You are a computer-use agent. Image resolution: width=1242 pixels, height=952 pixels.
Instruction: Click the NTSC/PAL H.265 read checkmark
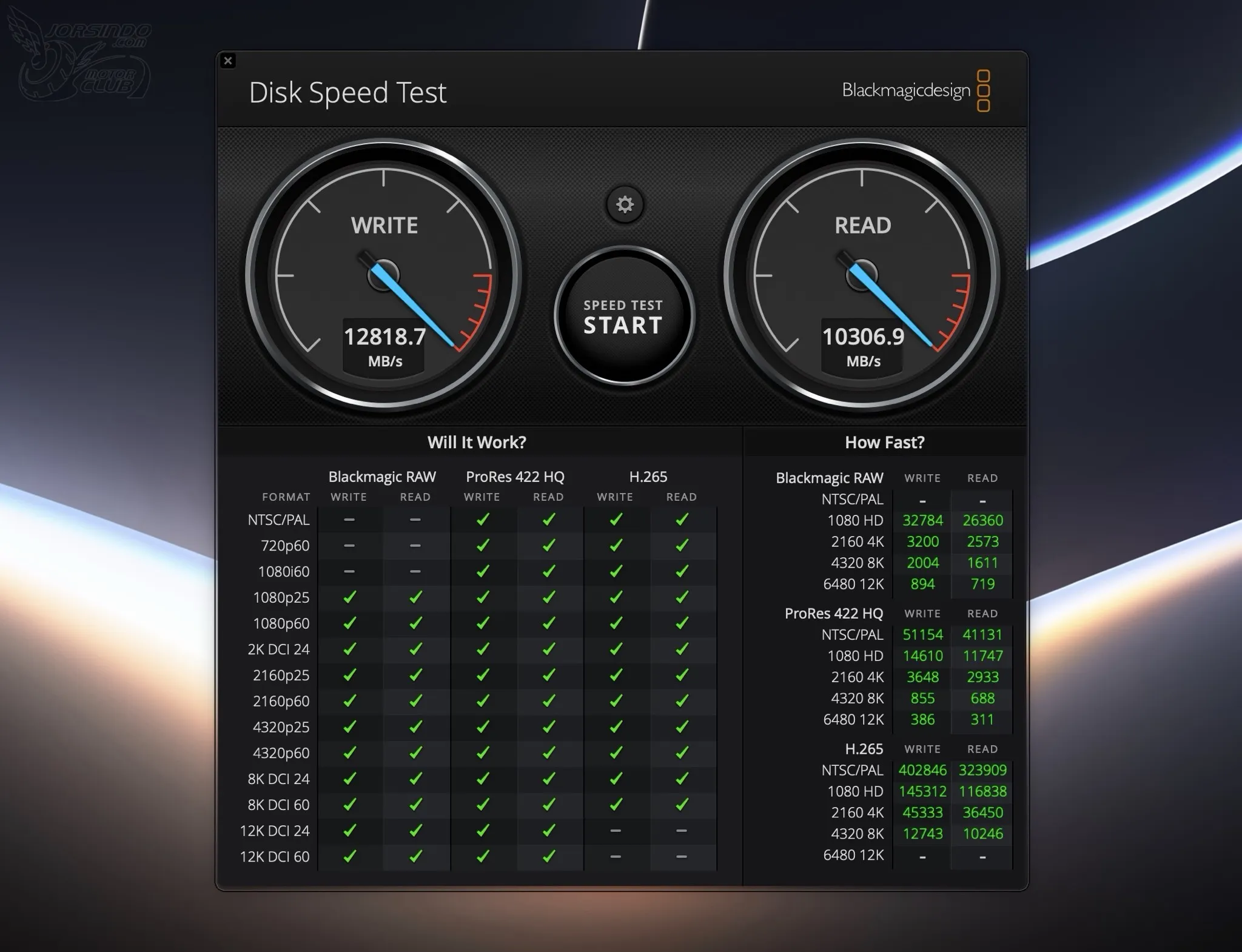682,520
